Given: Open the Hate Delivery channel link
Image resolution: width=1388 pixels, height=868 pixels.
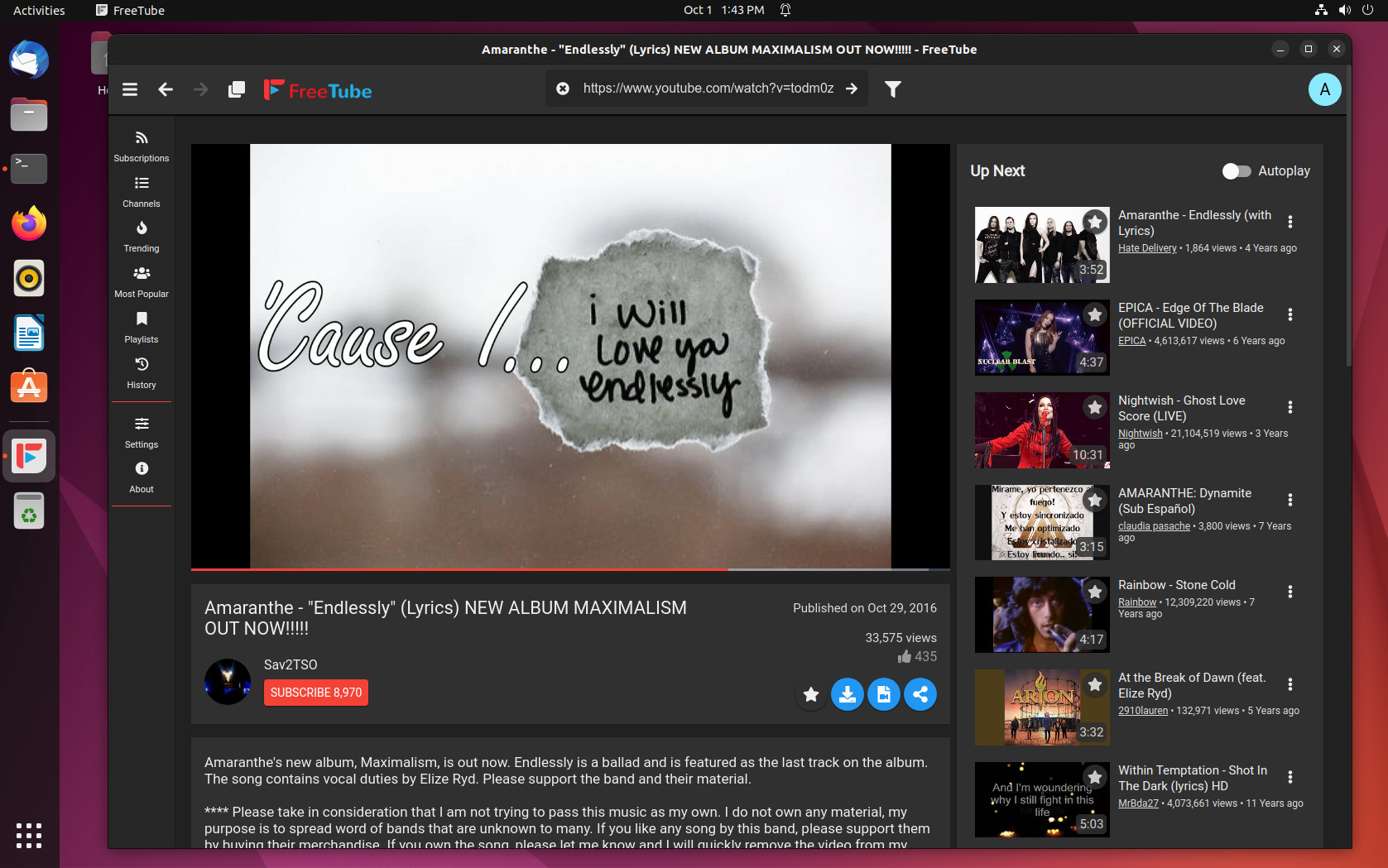Looking at the screenshot, I should pos(1147,248).
